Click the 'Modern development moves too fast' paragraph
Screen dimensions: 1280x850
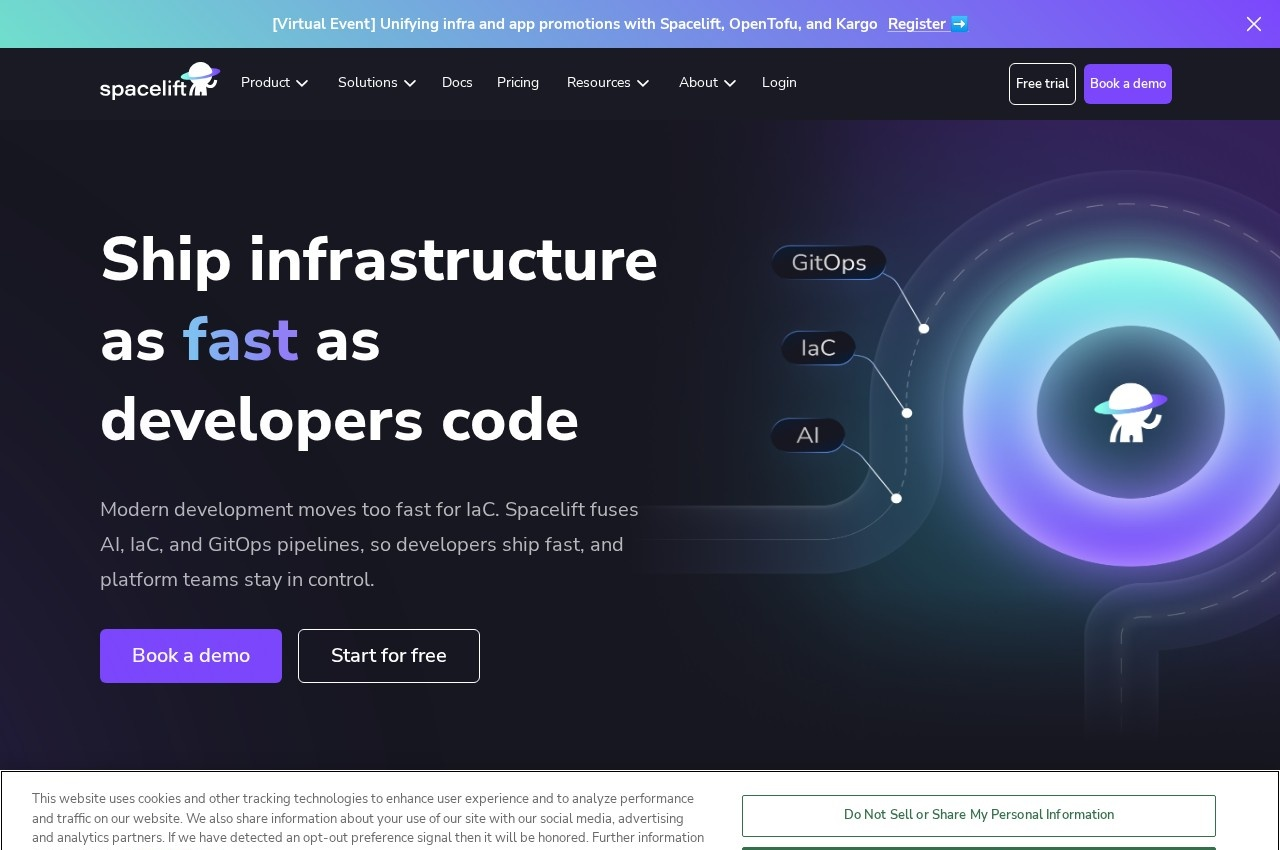pyautogui.click(x=369, y=545)
